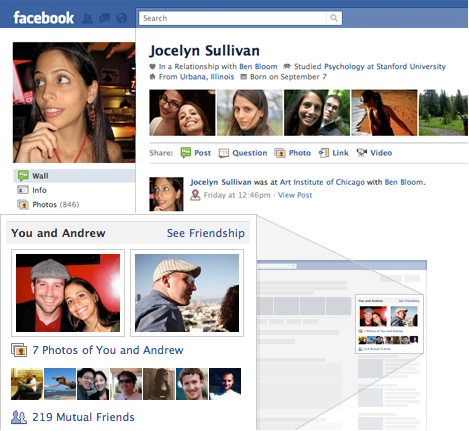Share a Photo
This screenshot has width=469, height=431.
(300, 153)
